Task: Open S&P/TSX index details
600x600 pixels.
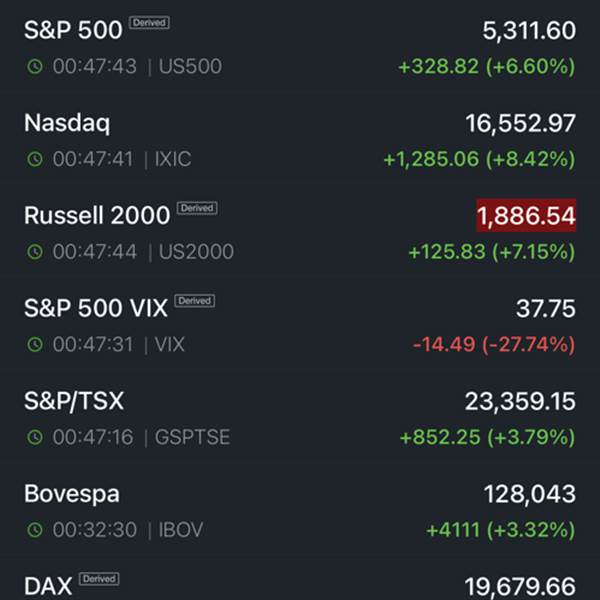Action: [300, 417]
